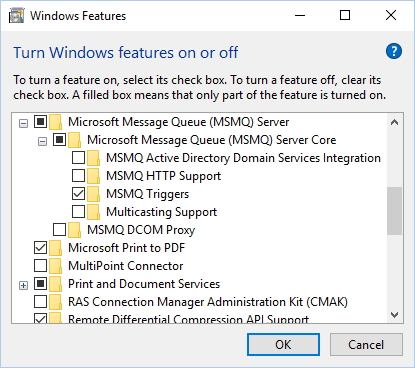The image size is (415, 368).
Task: Click folder icon next to RAS Connection Manager
Action: [55, 302]
